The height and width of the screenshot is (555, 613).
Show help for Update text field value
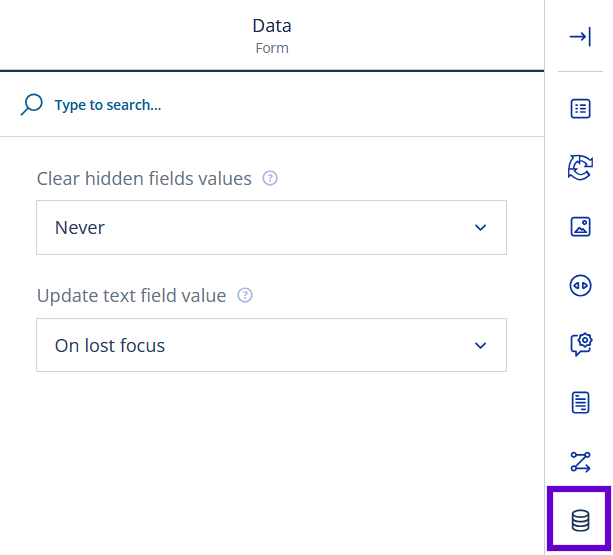(x=245, y=295)
